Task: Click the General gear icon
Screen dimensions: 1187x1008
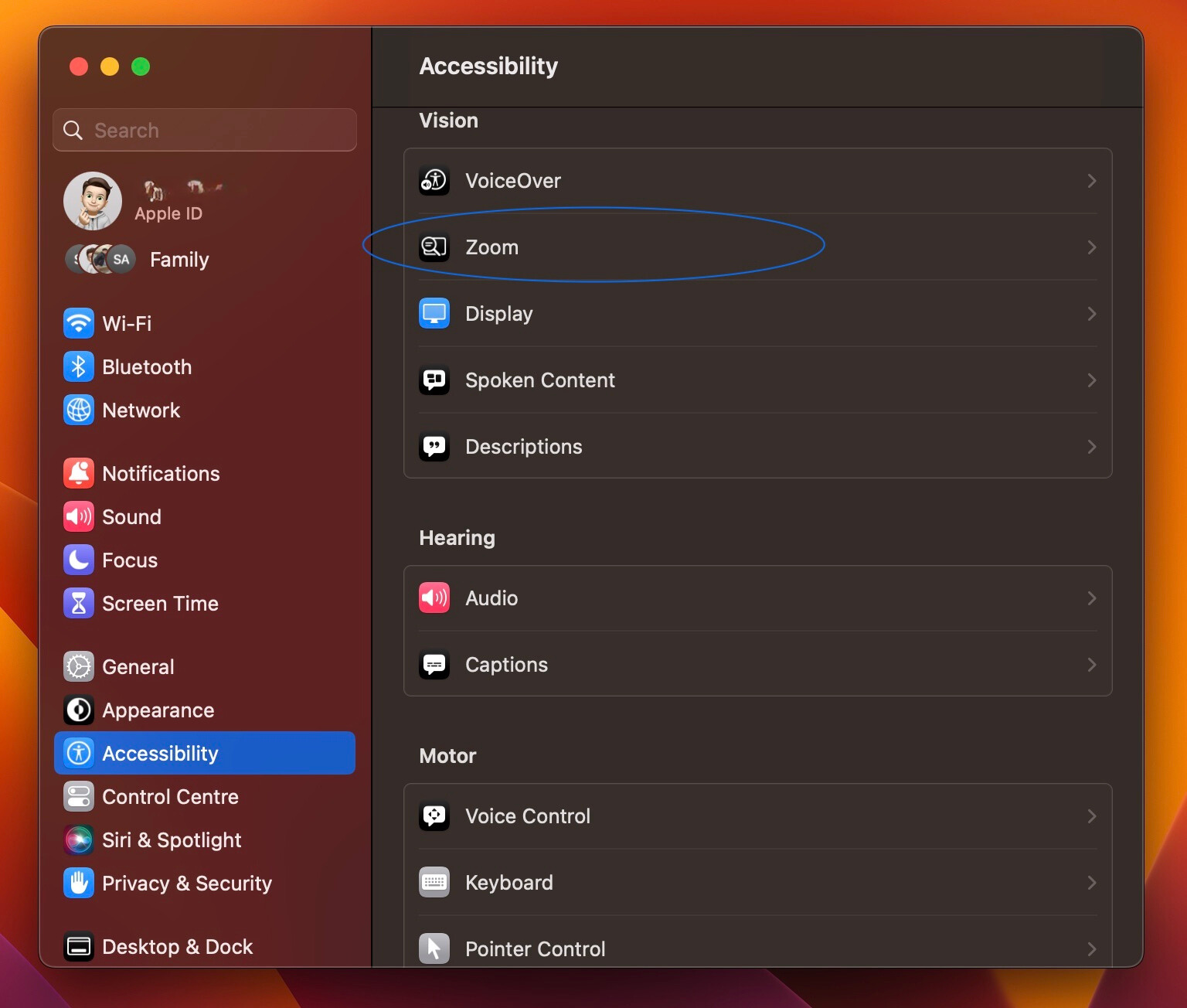Action: tap(79, 666)
